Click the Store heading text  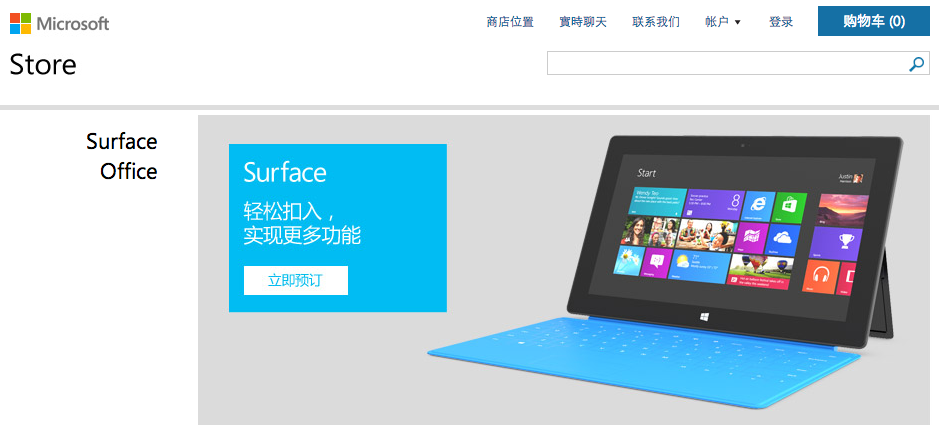(x=43, y=65)
